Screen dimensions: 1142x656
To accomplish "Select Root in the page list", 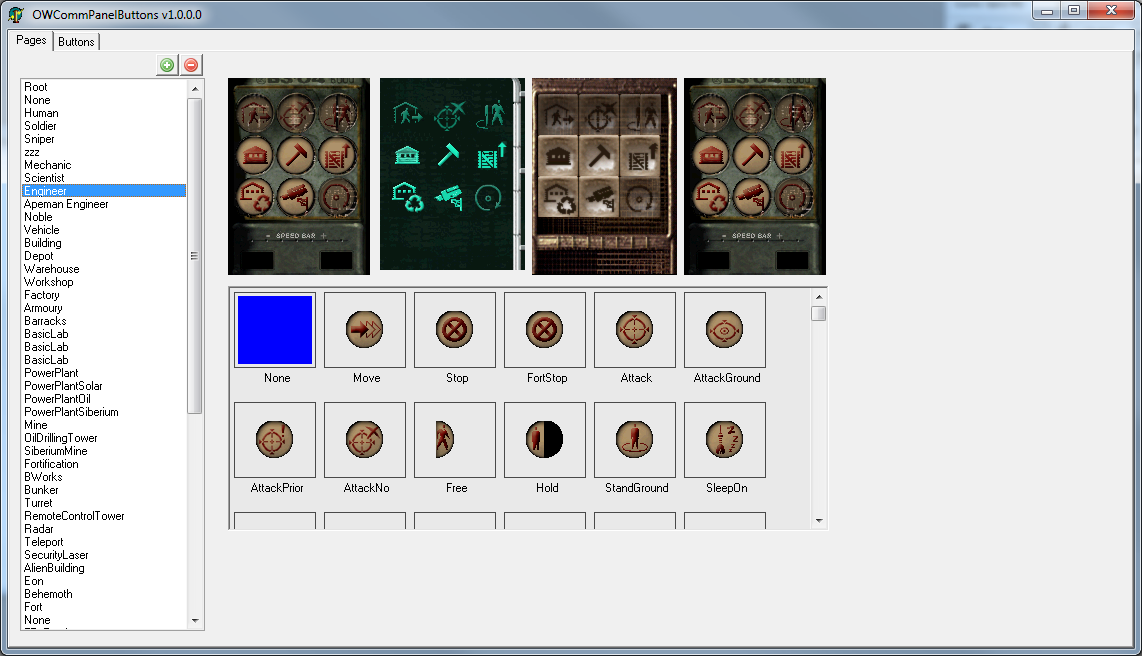I will pyautogui.click(x=104, y=87).
